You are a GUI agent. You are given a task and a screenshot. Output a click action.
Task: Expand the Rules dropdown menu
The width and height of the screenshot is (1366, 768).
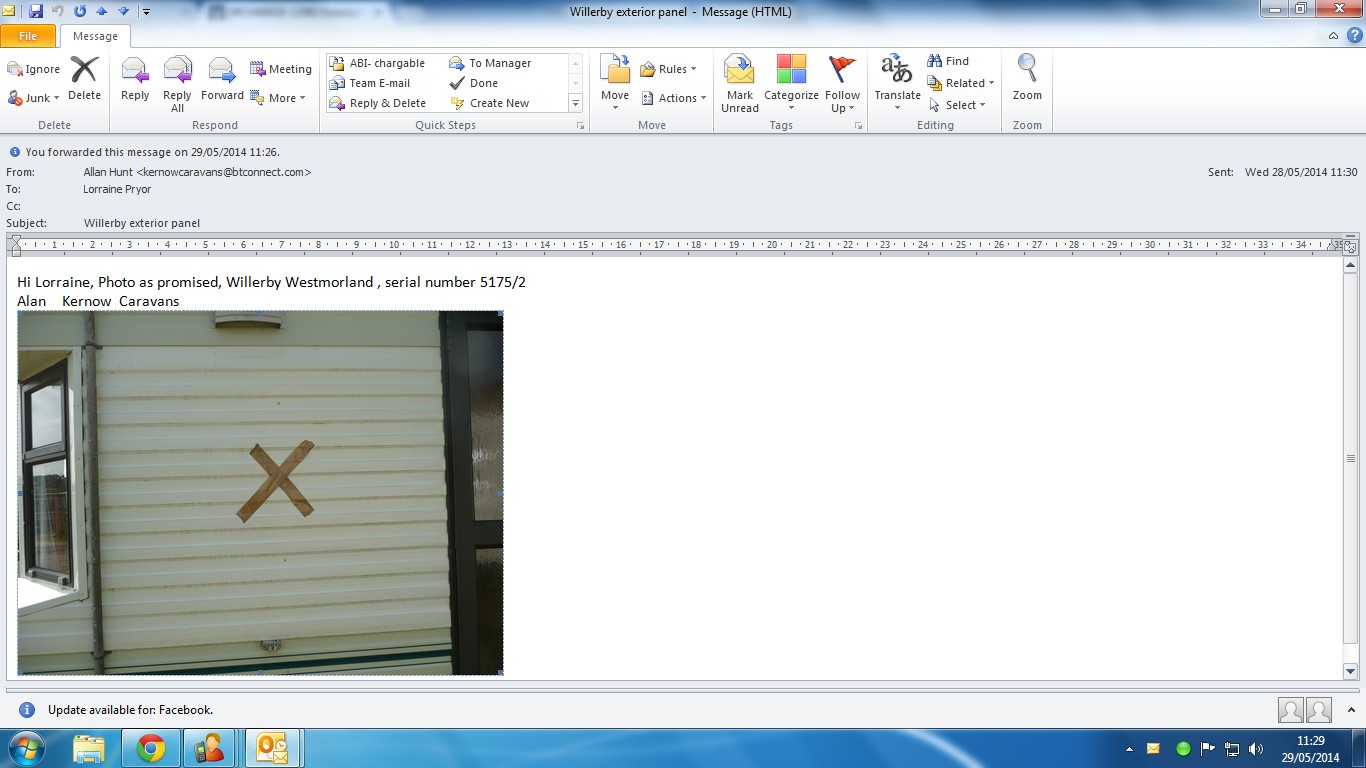669,69
